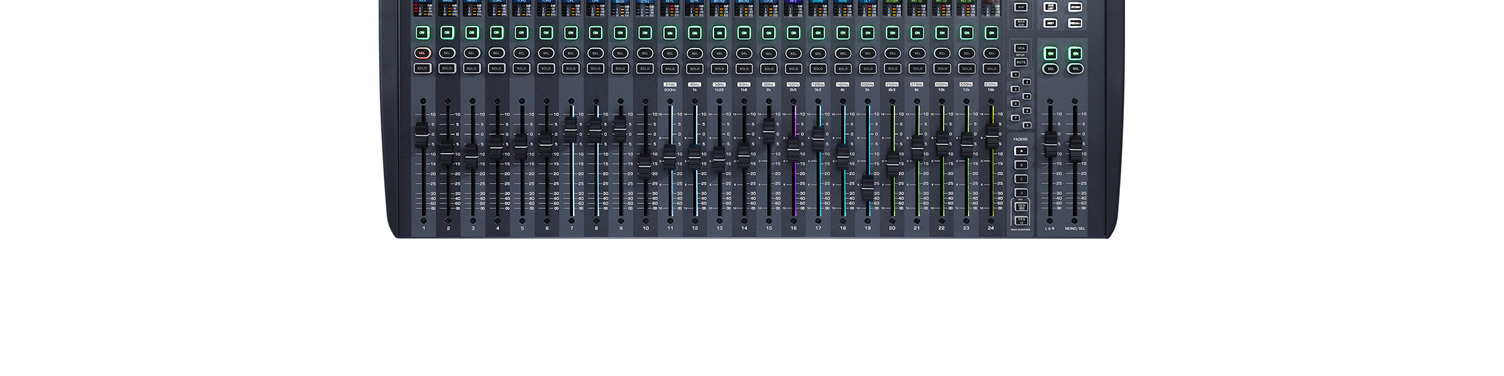The width and height of the screenshot is (1504, 376).
Task: Click the channel 4 fader cap
Action: pos(496,147)
